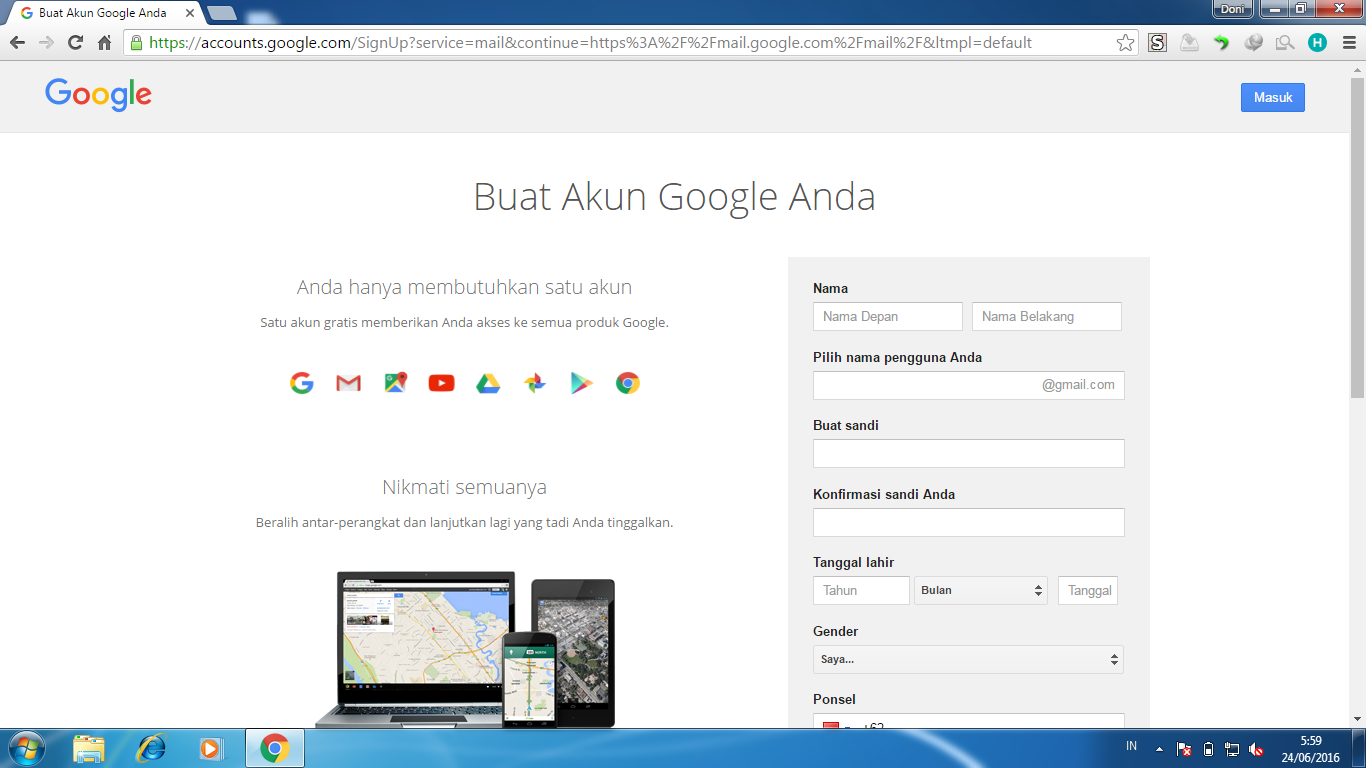This screenshot has height=768, width=1372.
Task: Click the scrollbar down arrow
Action: coord(1357,719)
